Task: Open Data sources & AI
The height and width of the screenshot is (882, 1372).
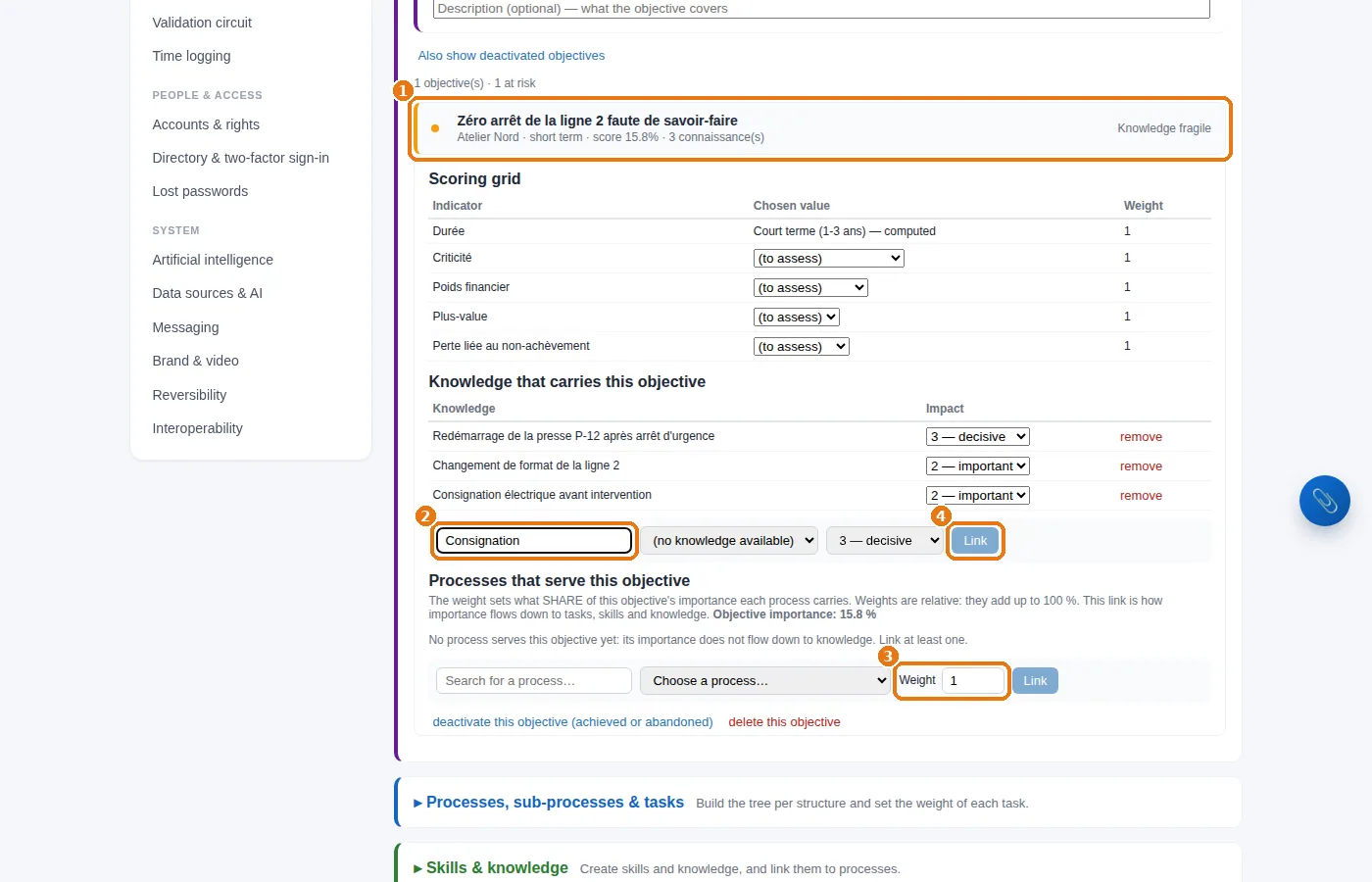Action: [x=207, y=293]
